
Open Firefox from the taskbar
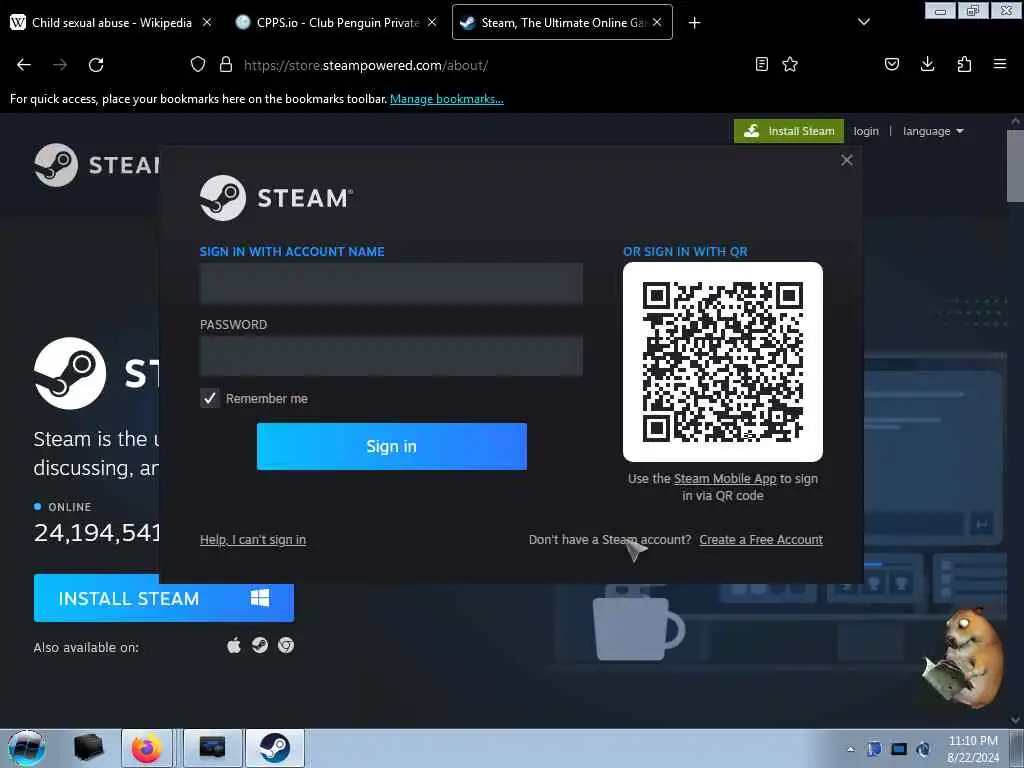(147, 748)
